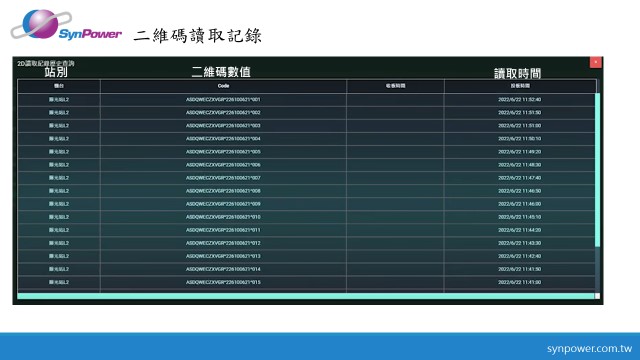The height and width of the screenshot is (360, 640).
Task: Click station cell in the 007 row
Action: point(59,178)
